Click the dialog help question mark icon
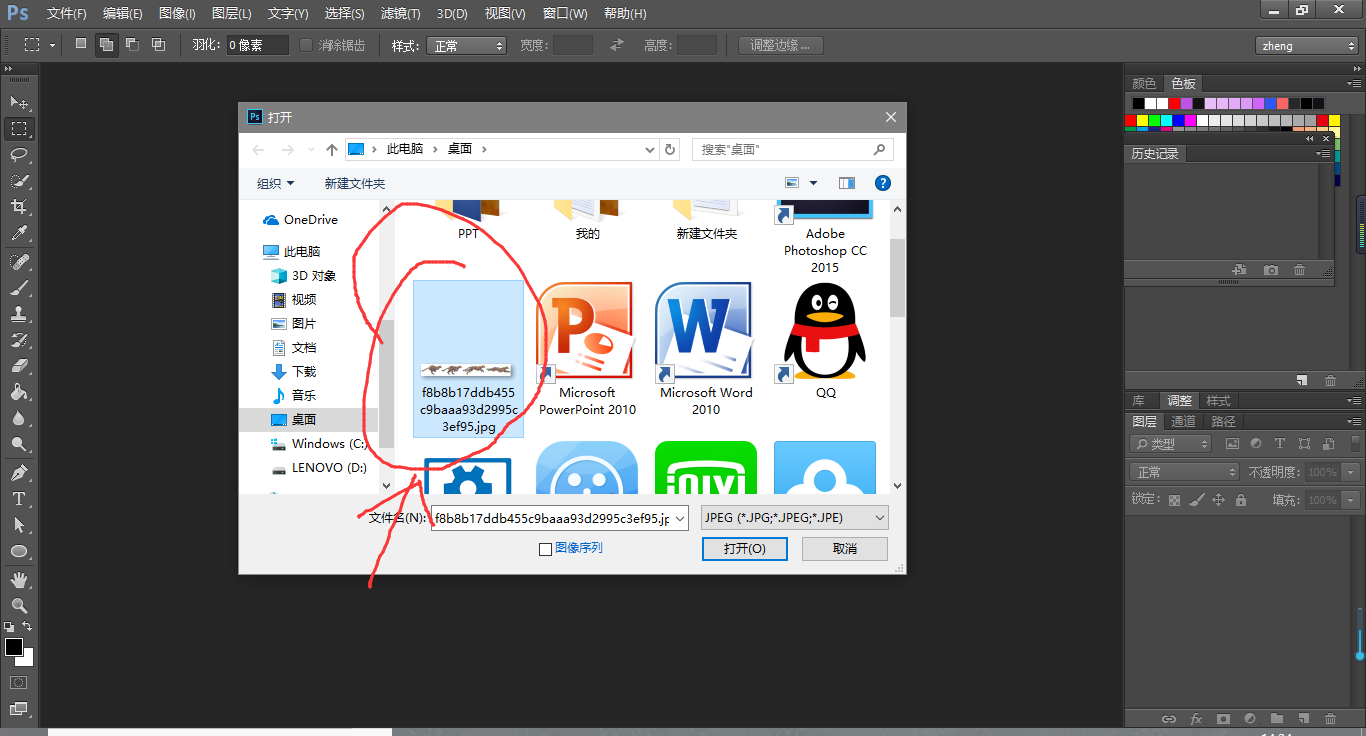Viewport: 1366px width, 736px height. coord(882,183)
